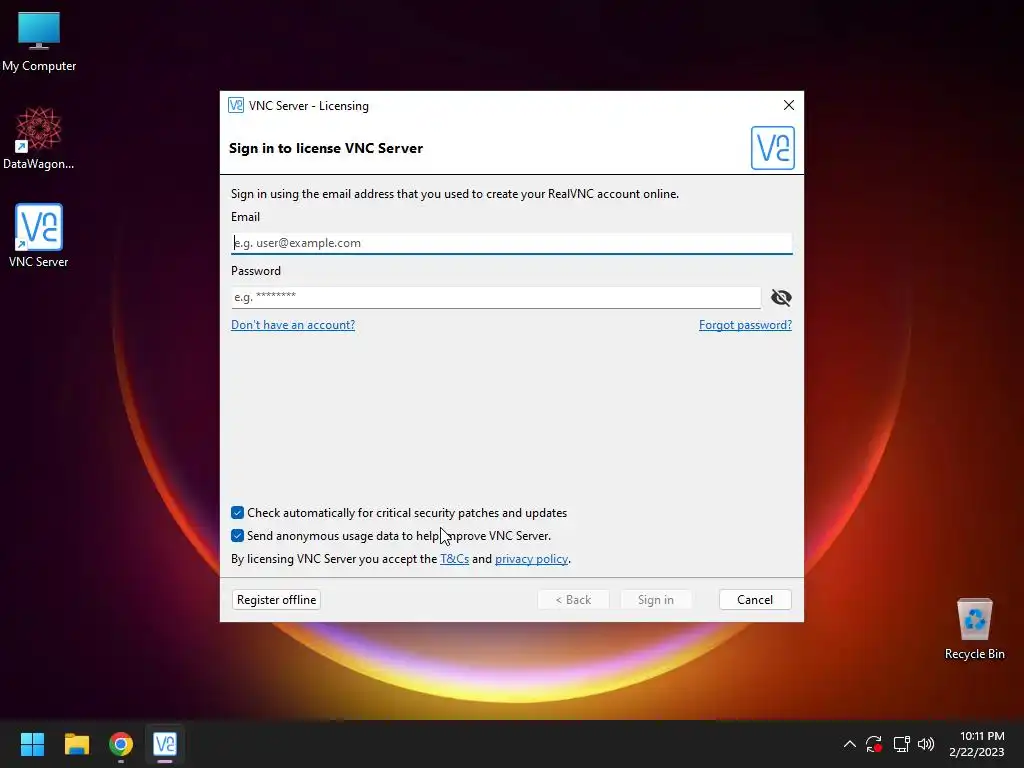Image resolution: width=1024 pixels, height=768 pixels.
Task: Open File Explorer from the taskbar
Action: pos(76,744)
